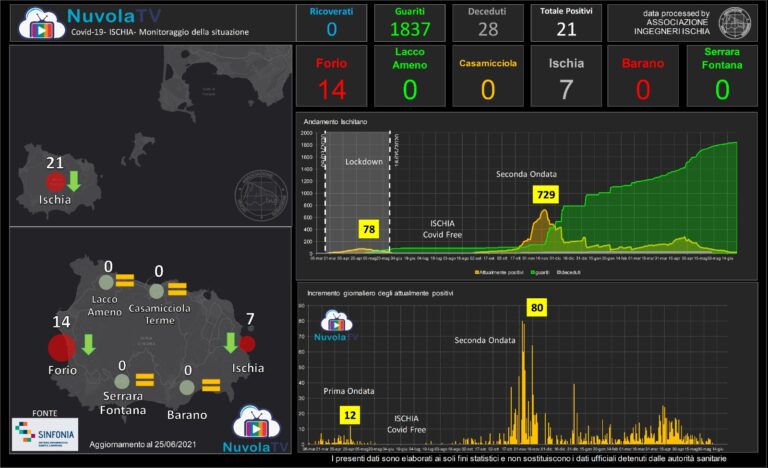Click the NuvolaTV logo in the header

pos(42,24)
